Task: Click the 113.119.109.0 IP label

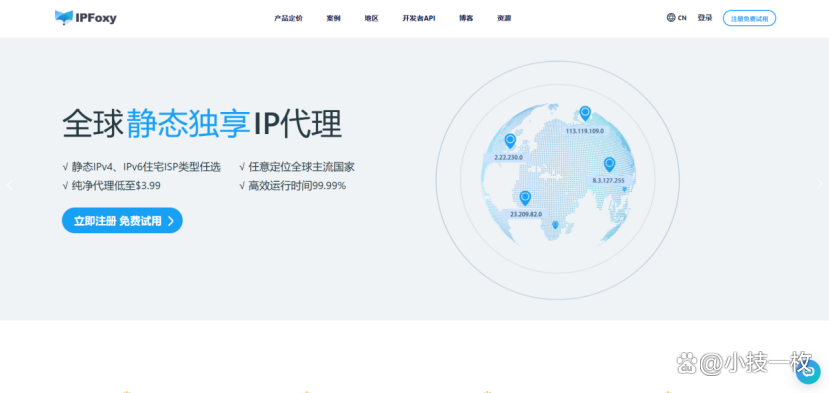Action: (585, 130)
